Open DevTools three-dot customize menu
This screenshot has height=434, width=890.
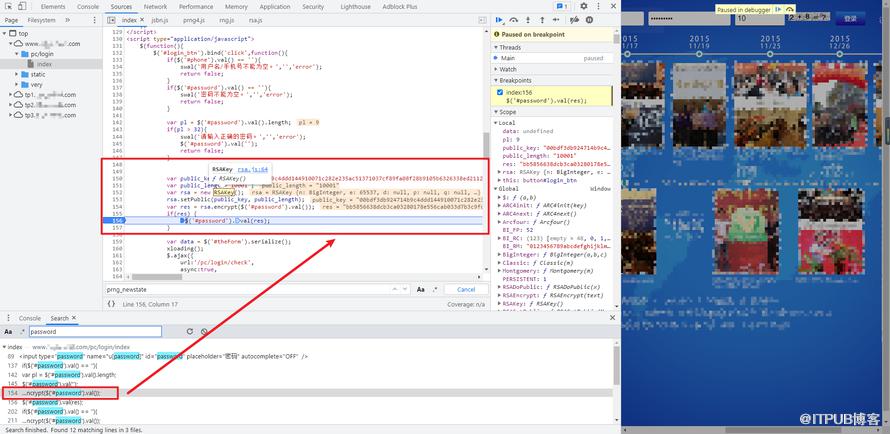coord(598,6)
